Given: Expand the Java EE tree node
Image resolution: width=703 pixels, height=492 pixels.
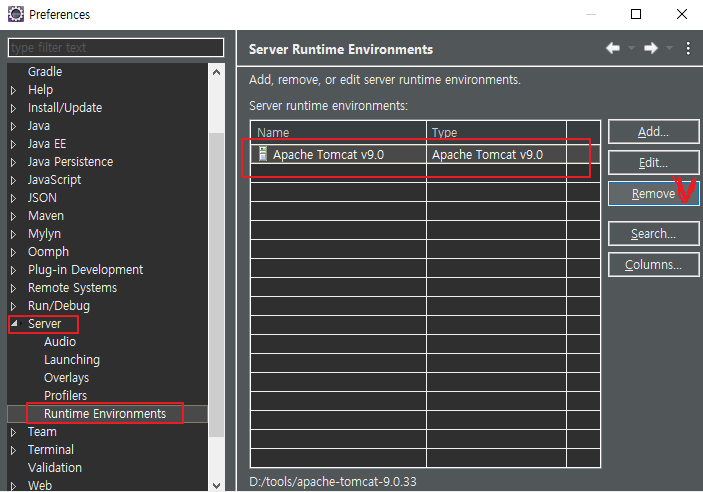Looking at the screenshot, I should [x=13, y=144].
